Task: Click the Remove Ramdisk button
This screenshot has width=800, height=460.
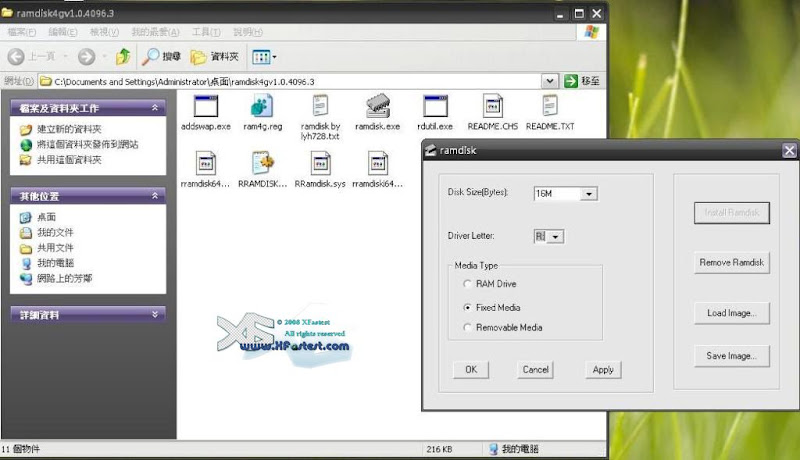Action: point(732,263)
